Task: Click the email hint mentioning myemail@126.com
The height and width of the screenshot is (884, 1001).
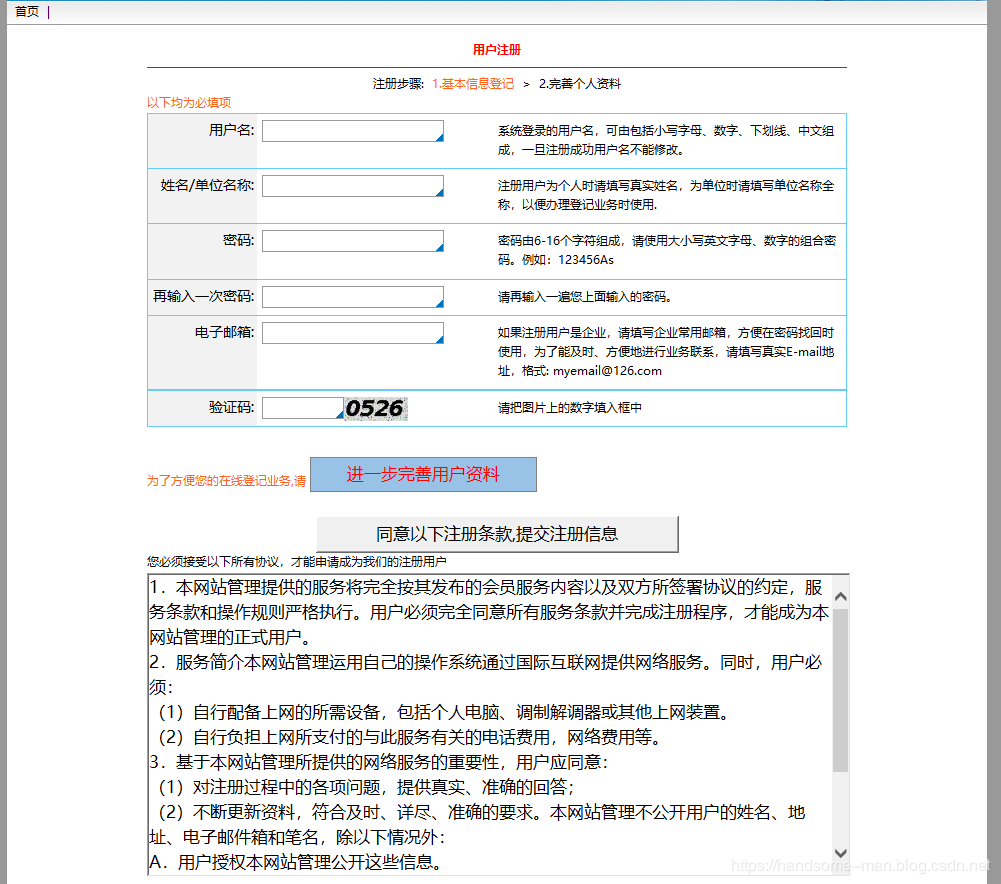Action: [x=666, y=352]
